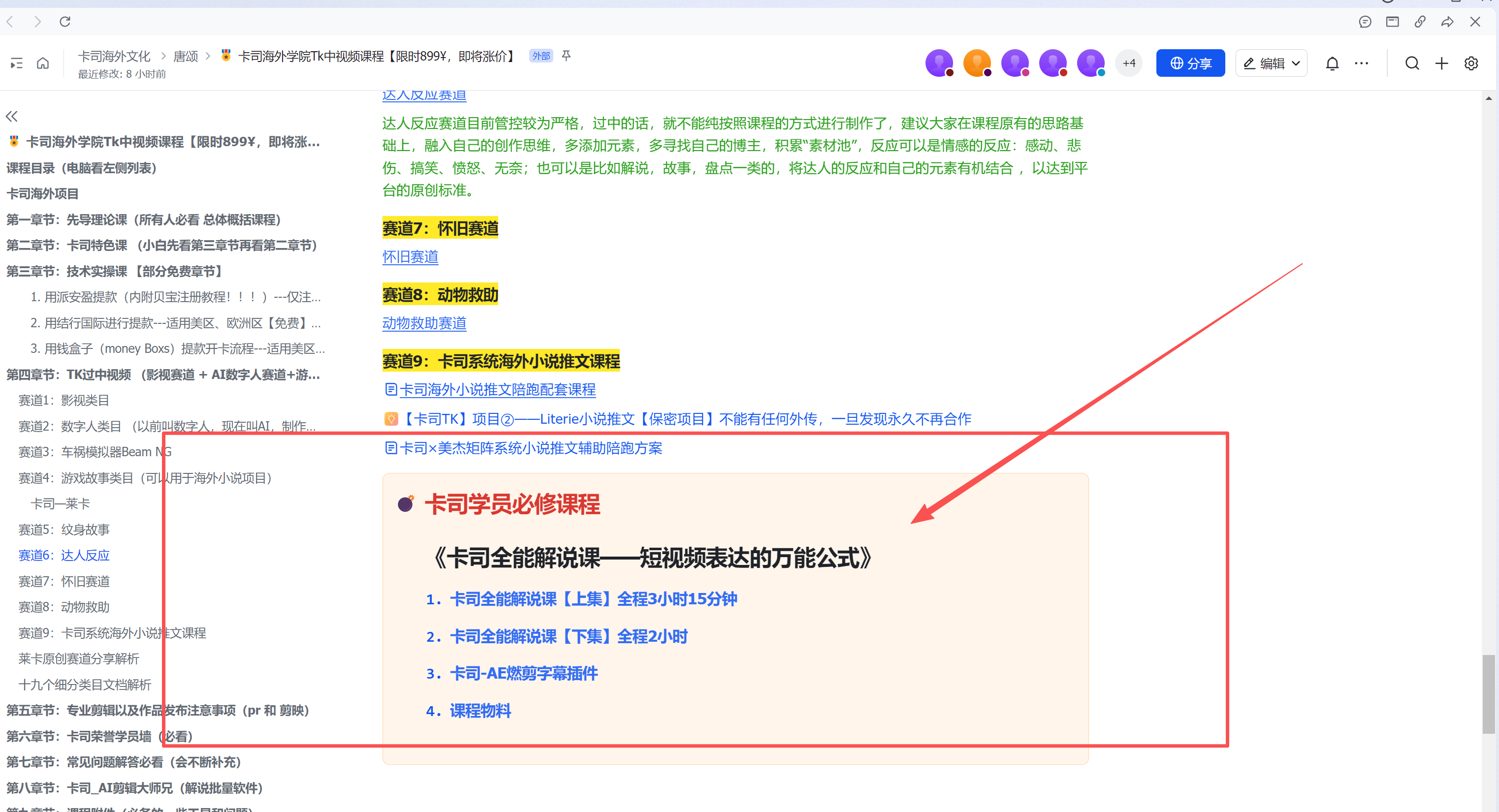This screenshot has width=1499, height=812.
Task: Select outline 赛道5：纹身故事
Action: click(64, 530)
